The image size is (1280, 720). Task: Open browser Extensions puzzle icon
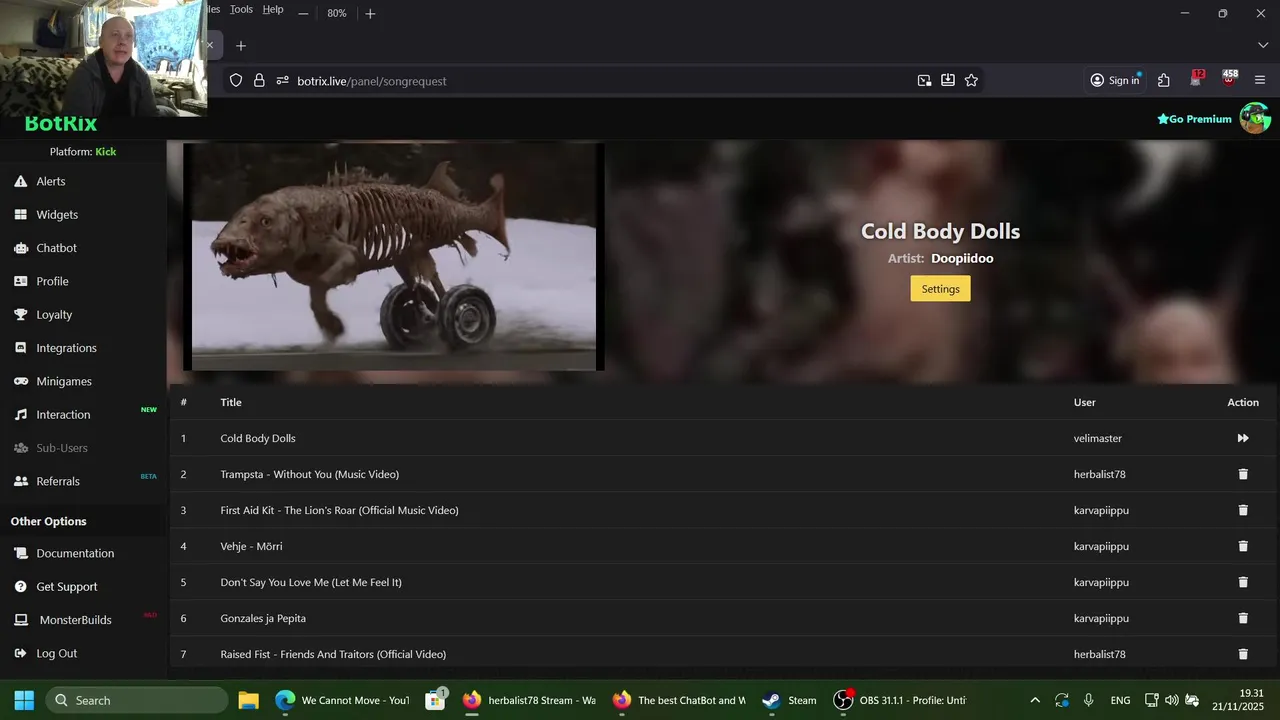click(x=1164, y=81)
